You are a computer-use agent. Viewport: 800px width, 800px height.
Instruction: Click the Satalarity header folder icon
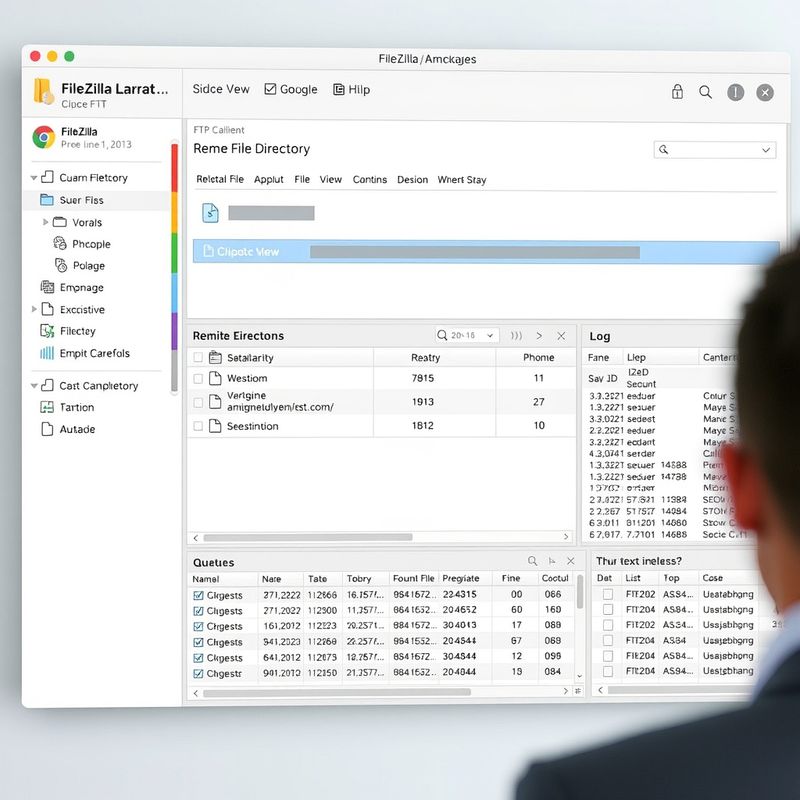click(x=215, y=357)
